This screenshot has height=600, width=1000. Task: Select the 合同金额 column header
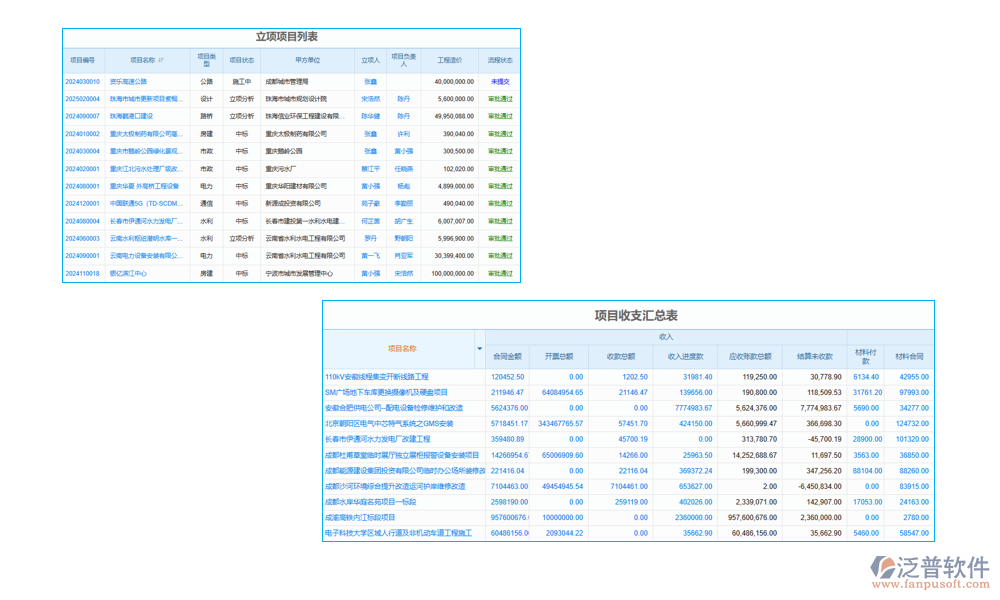click(508, 356)
